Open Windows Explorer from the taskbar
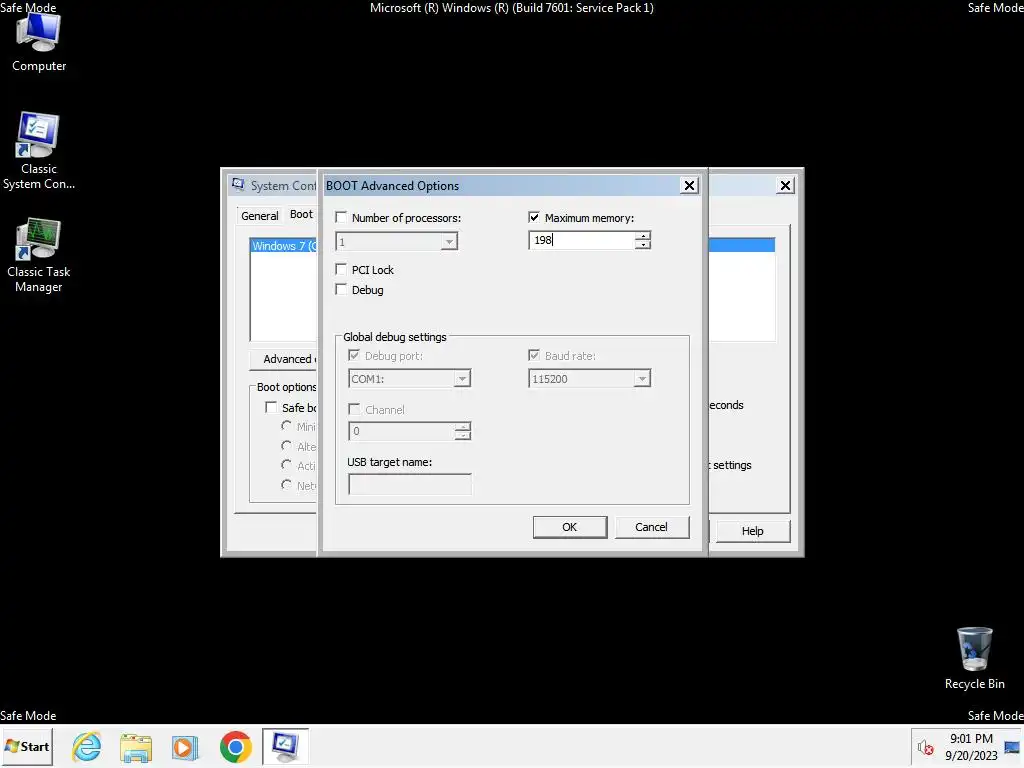This screenshot has height=768, width=1024. [136, 746]
